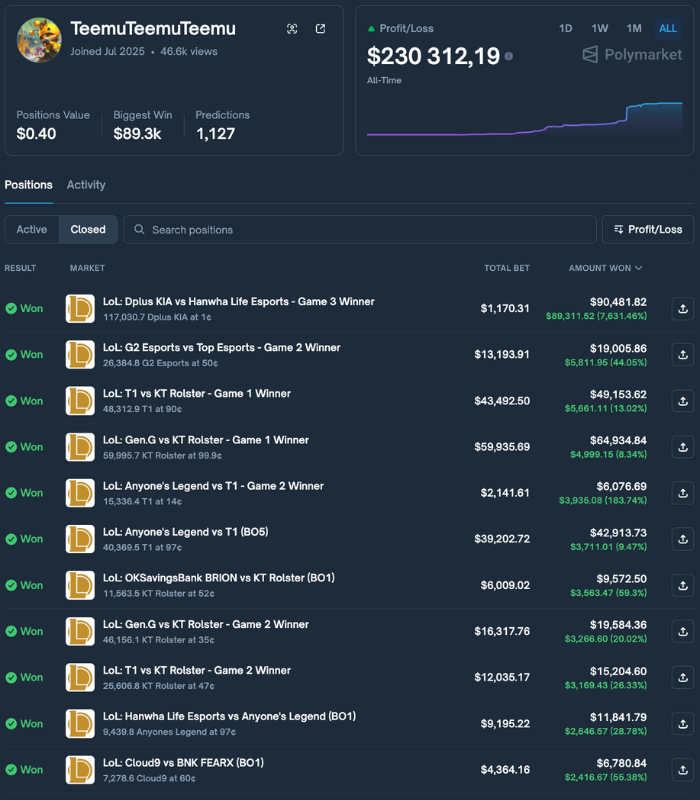
Task: Select the 1W profit/loss range
Action: pos(599,29)
